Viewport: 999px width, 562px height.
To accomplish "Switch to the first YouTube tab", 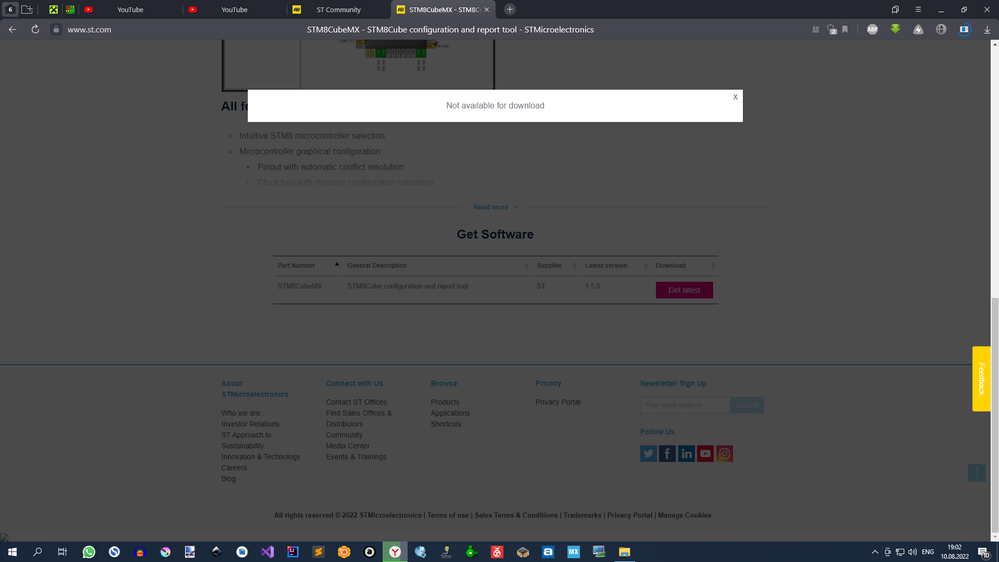I will 130,10.
